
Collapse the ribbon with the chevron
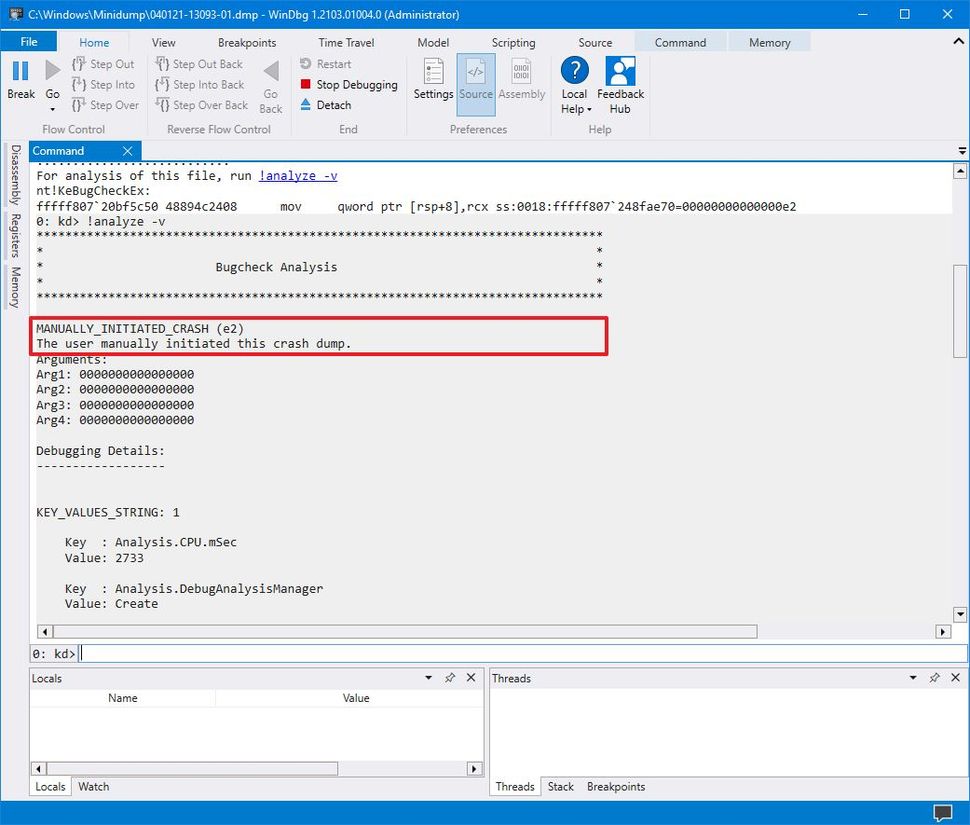(957, 42)
